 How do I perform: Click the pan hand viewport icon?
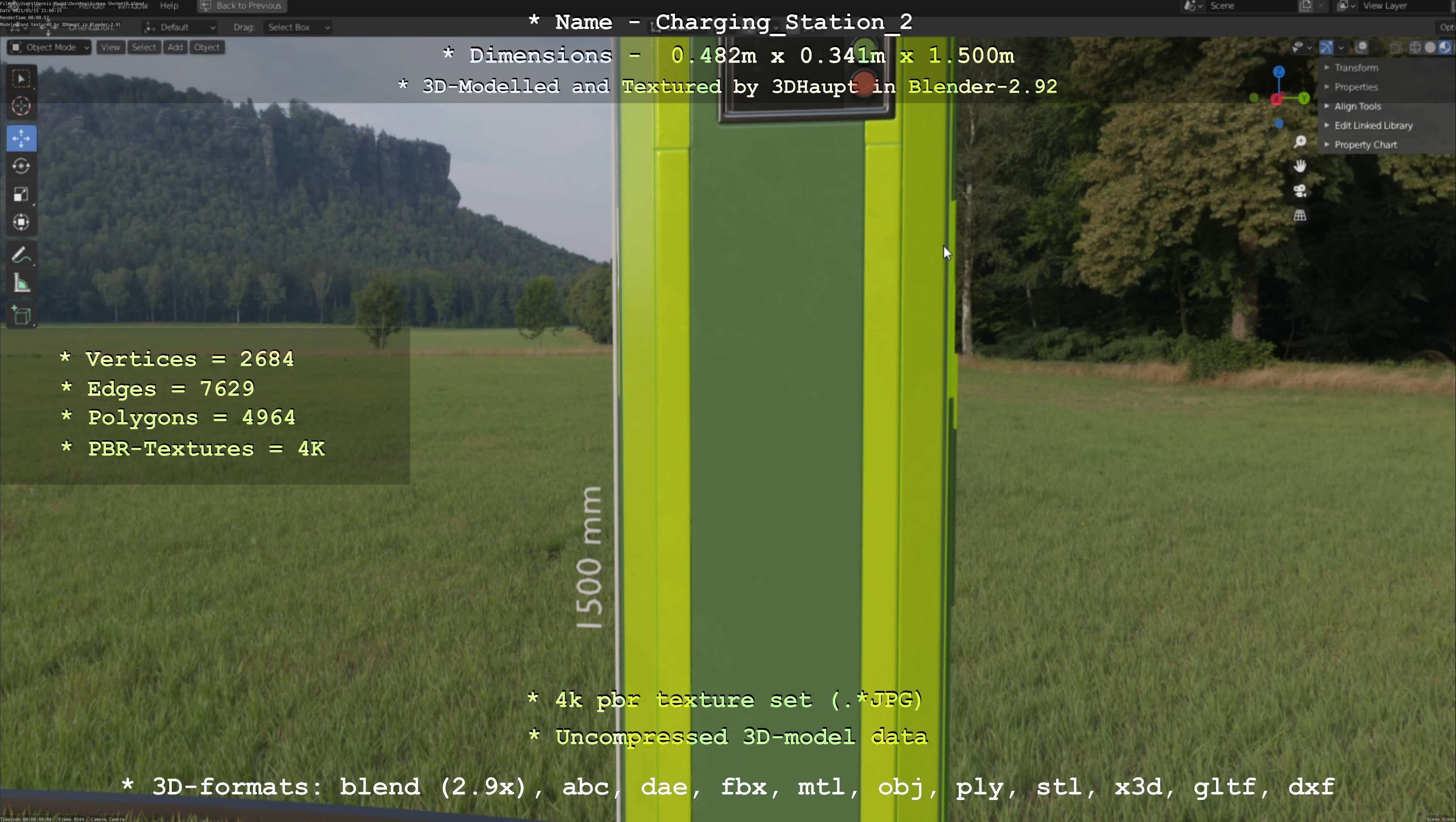[1300, 166]
